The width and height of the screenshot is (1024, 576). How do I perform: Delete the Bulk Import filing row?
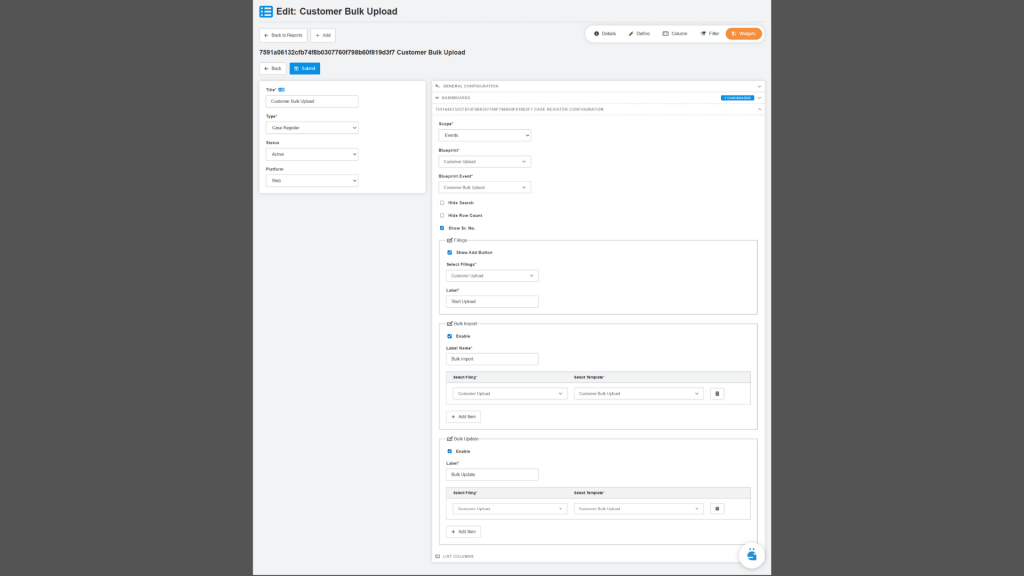(x=717, y=394)
